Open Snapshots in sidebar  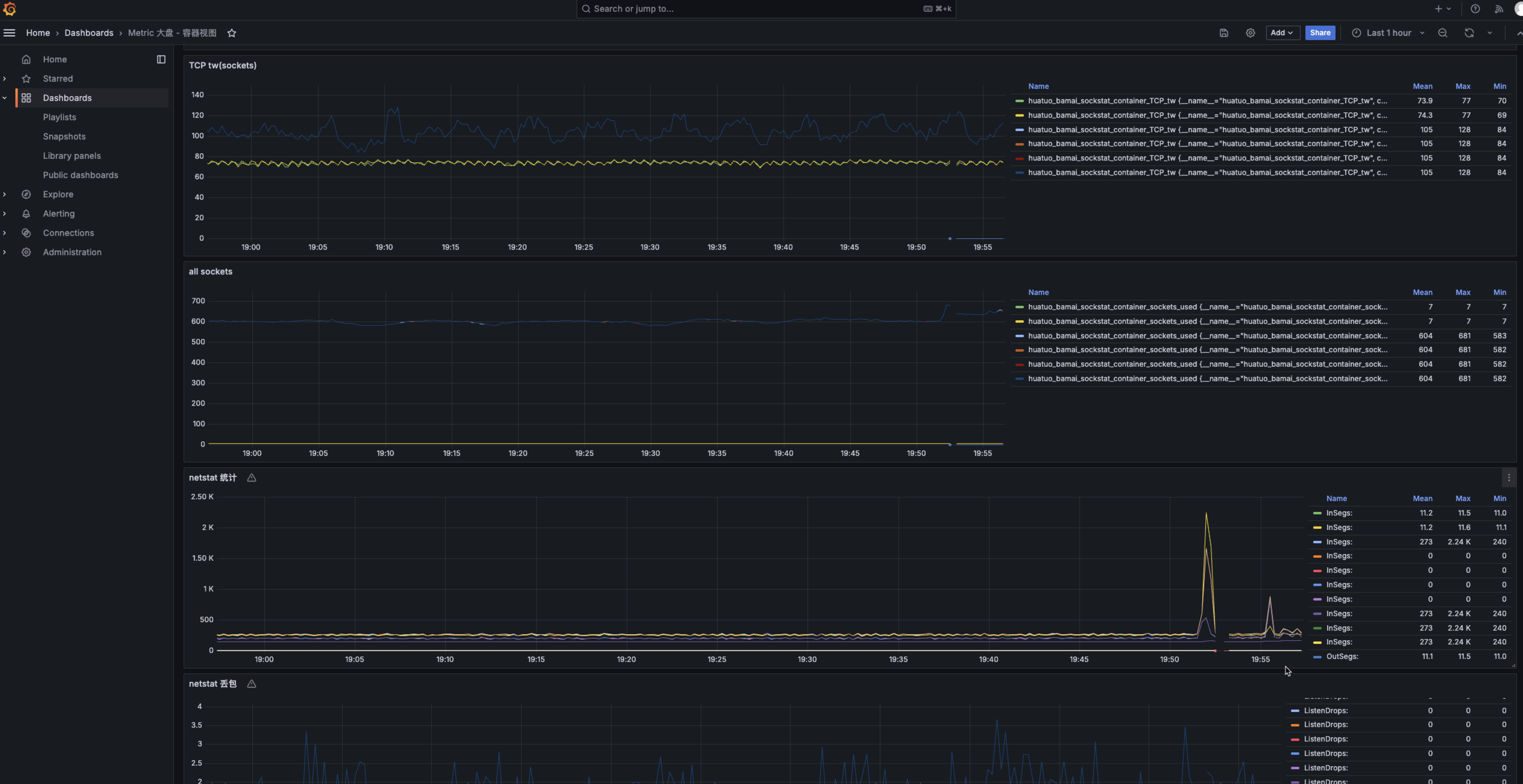pyautogui.click(x=64, y=136)
